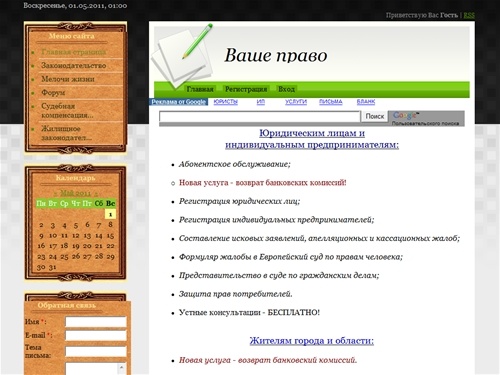
Task: Open the Регистрация tab
Action: tap(246, 89)
